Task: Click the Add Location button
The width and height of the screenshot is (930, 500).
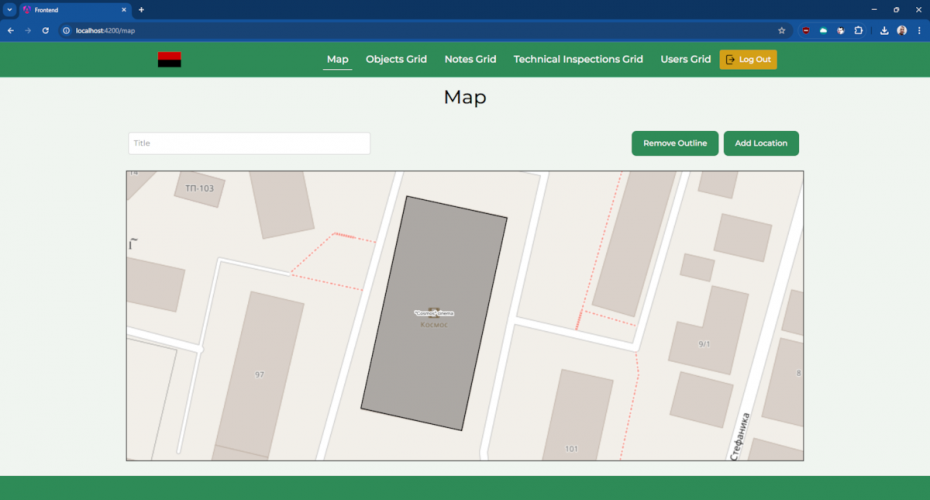Action: (761, 143)
